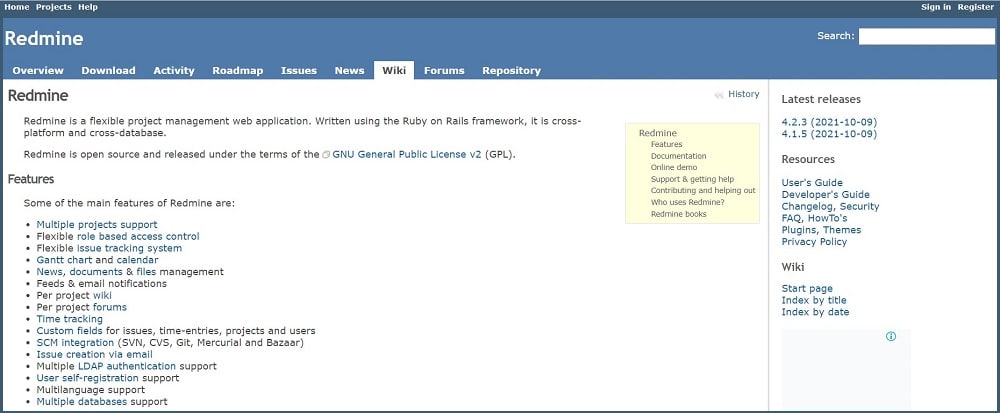Click the Custom fields link
This screenshot has height=413, width=1000.
pyautogui.click(x=70, y=331)
